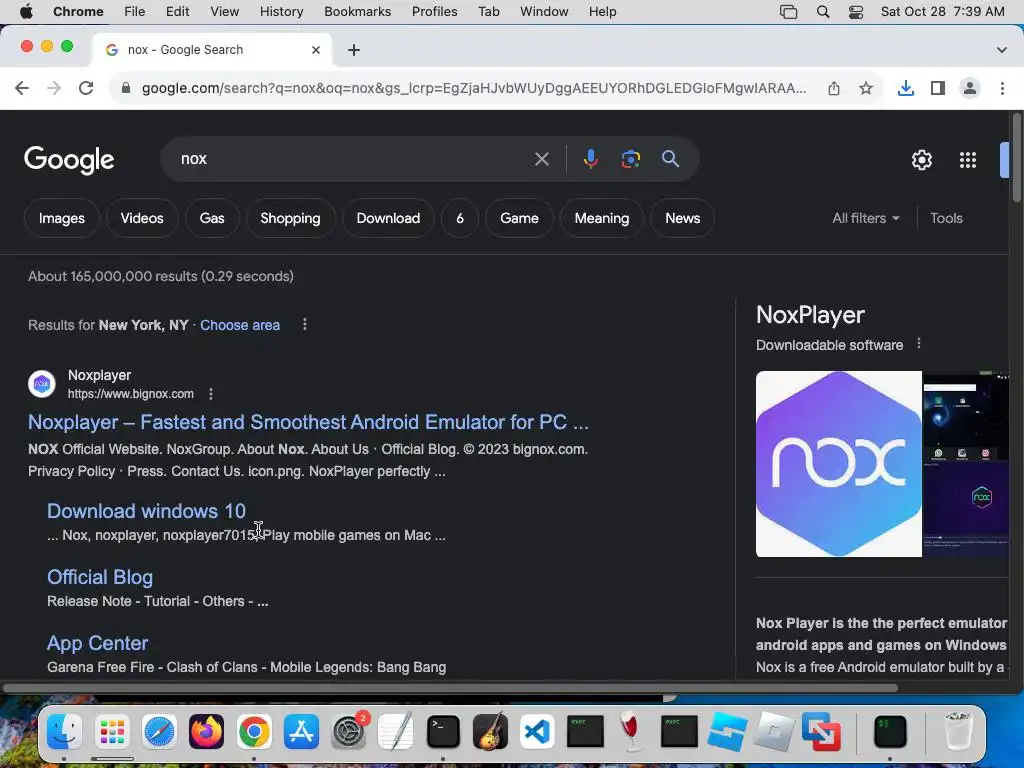Viewport: 1024px width, 768px height.
Task: Open Firefox in the Dock
Action: [206, 731]
